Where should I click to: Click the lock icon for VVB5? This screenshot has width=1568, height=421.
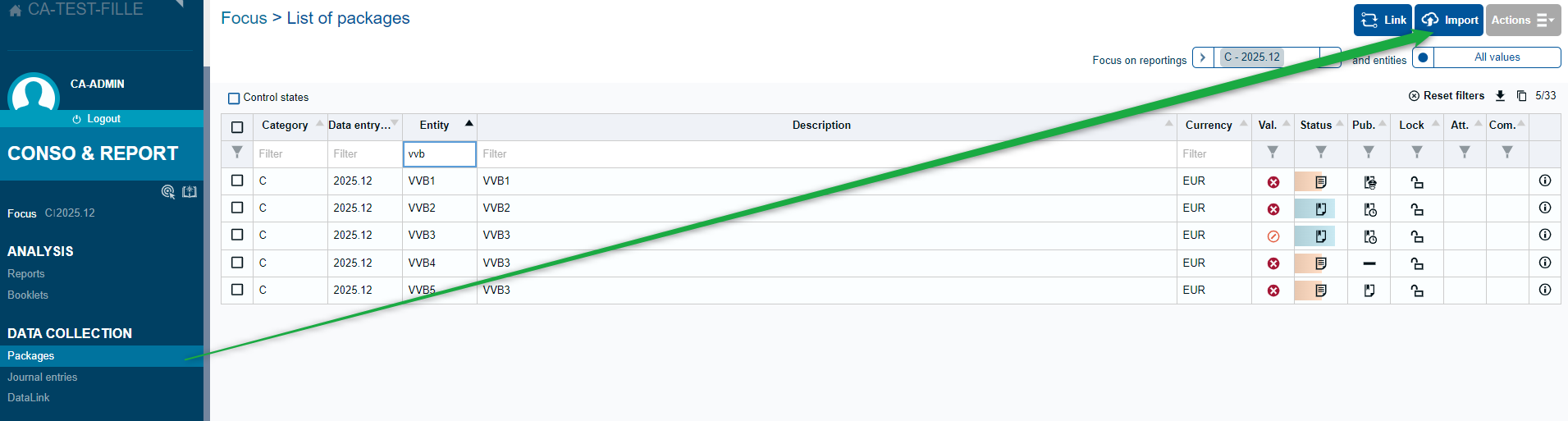pos(1417,291)
